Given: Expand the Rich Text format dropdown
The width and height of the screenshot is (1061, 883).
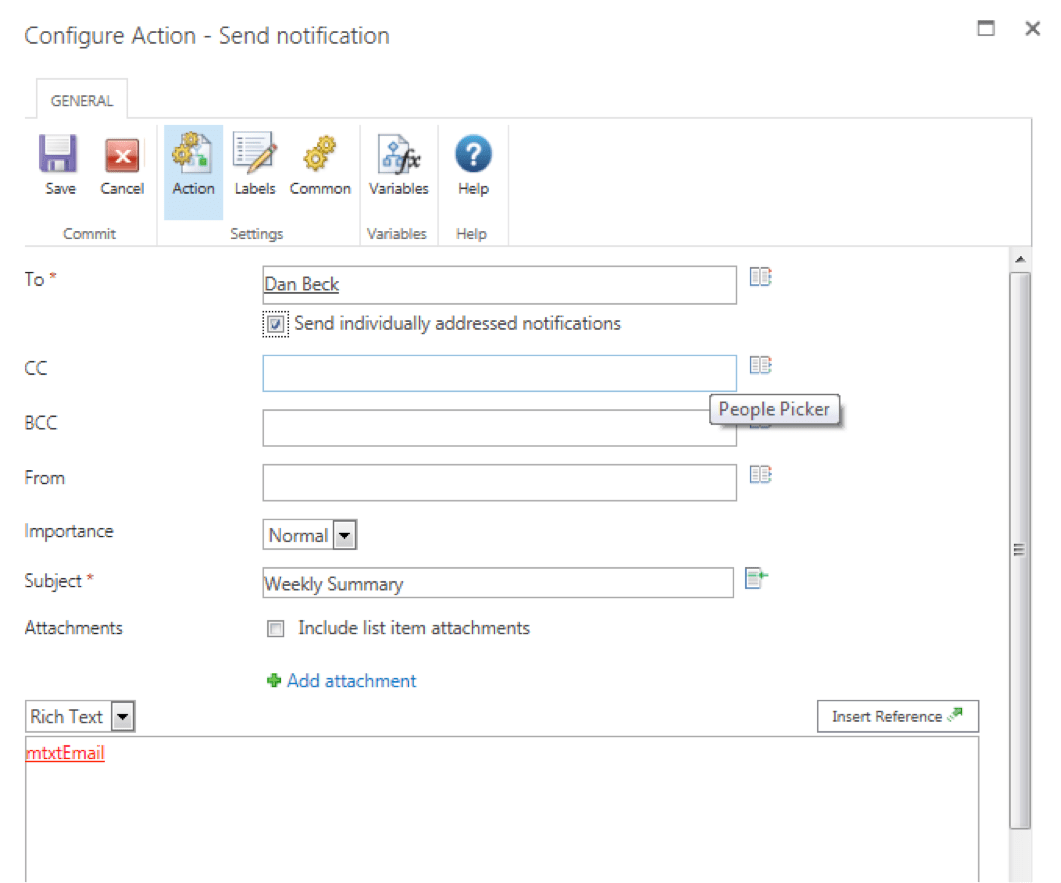Looking at the screenshot, I should tap(122, 717).
